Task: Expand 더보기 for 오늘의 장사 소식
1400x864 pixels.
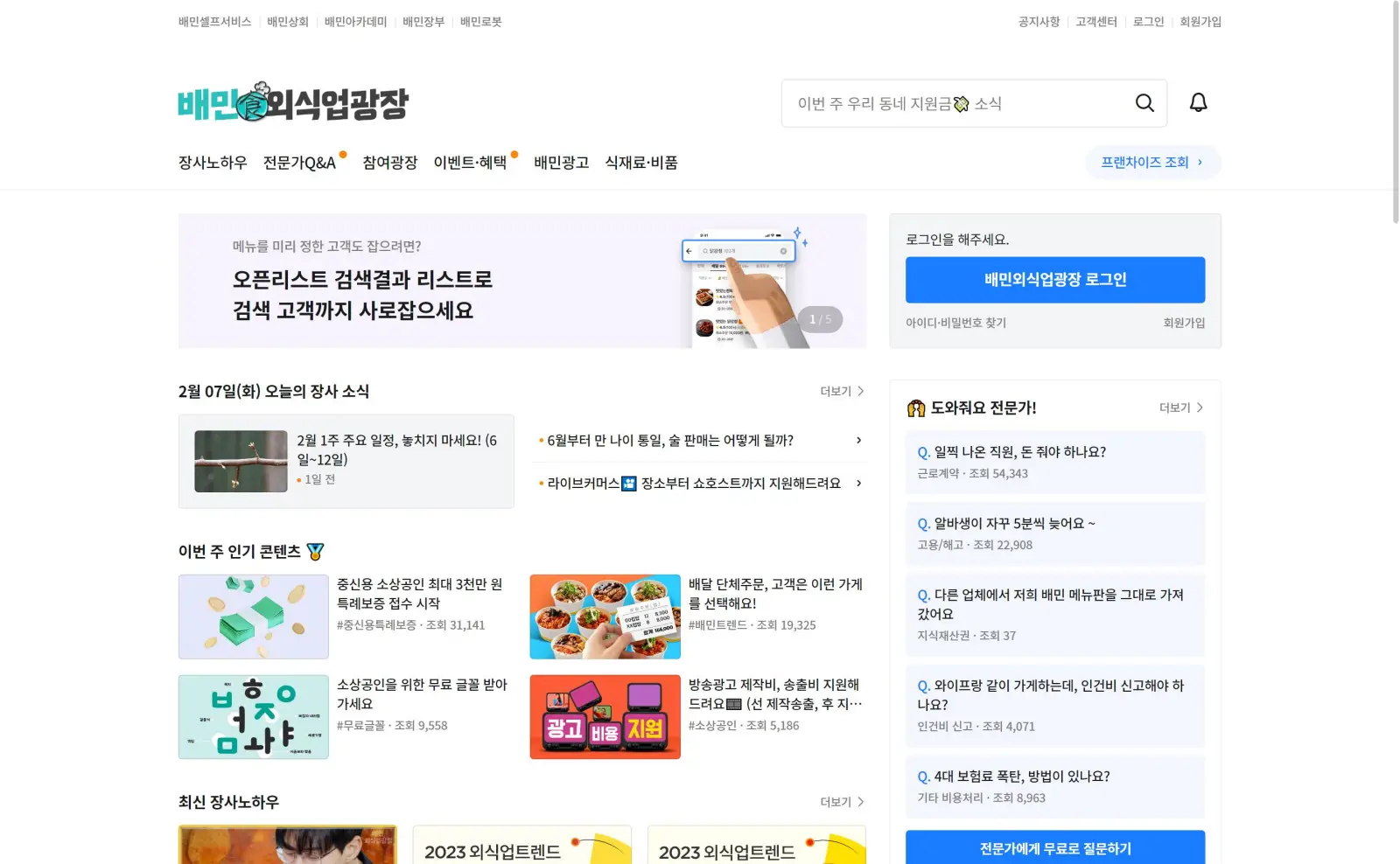Action: 842,391
